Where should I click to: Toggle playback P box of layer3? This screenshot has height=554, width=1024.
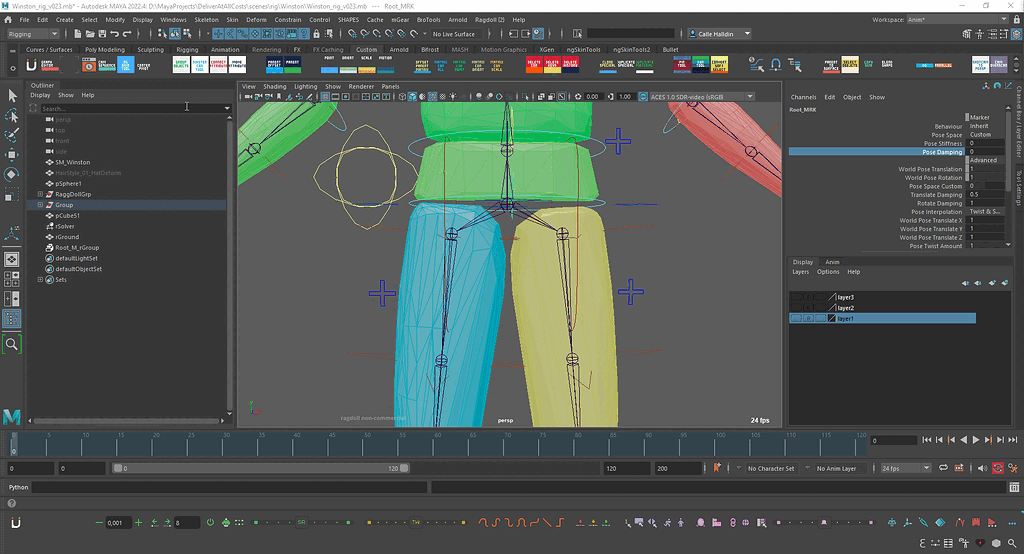pyautogui.click(x=808, y=297)
